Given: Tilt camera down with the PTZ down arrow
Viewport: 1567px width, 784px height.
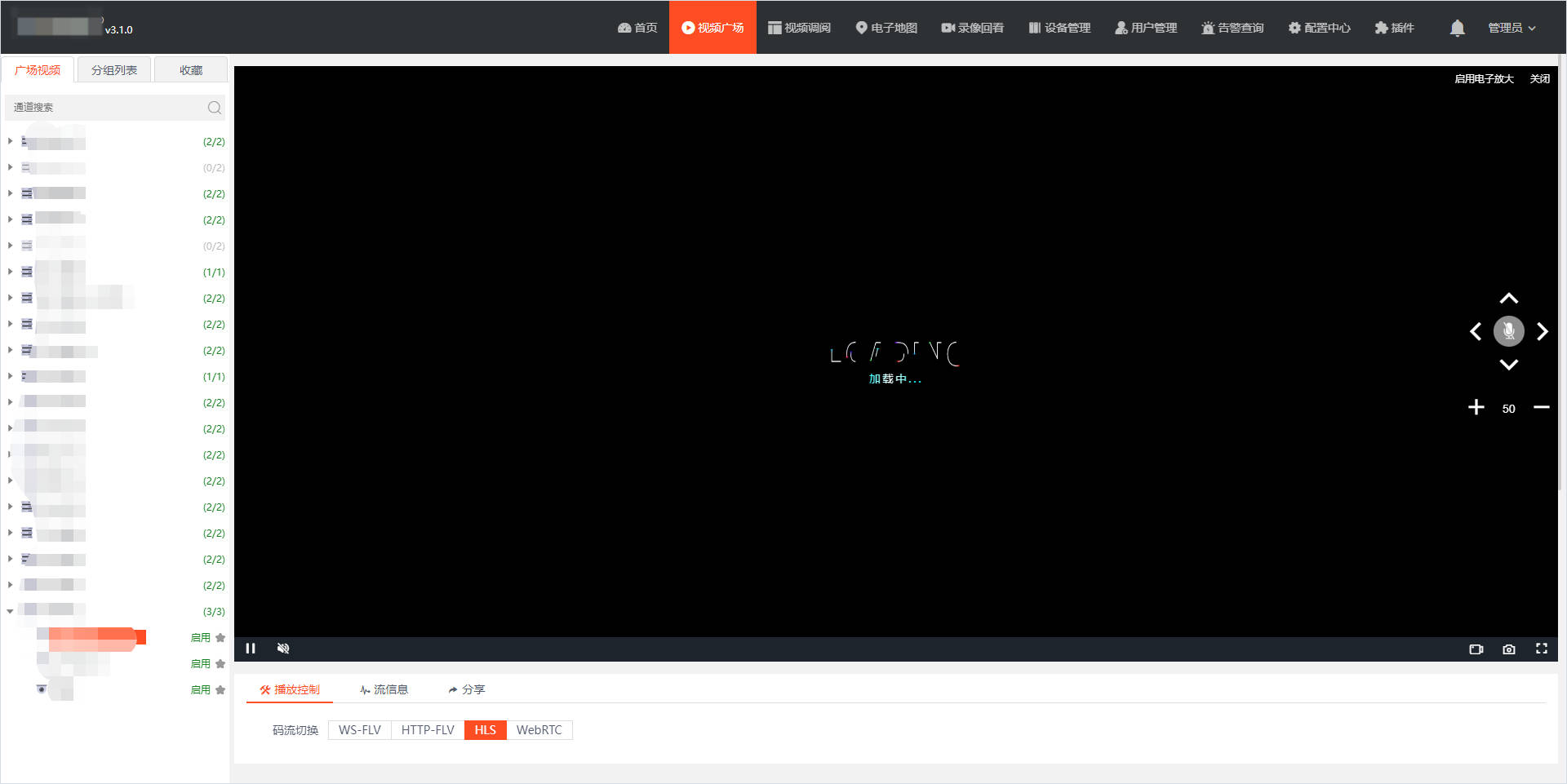Looking at the screenshot, I should pyautogui.click(x=1509, y=365).
